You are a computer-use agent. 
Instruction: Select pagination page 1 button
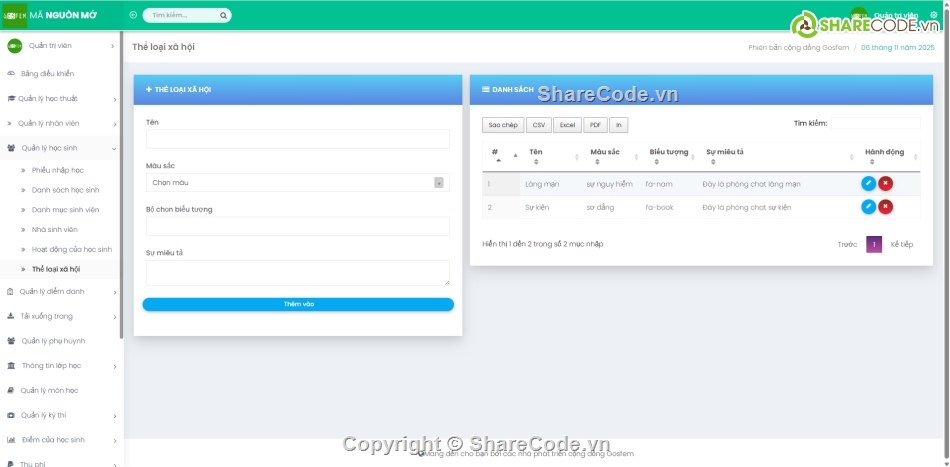(874, 244)
